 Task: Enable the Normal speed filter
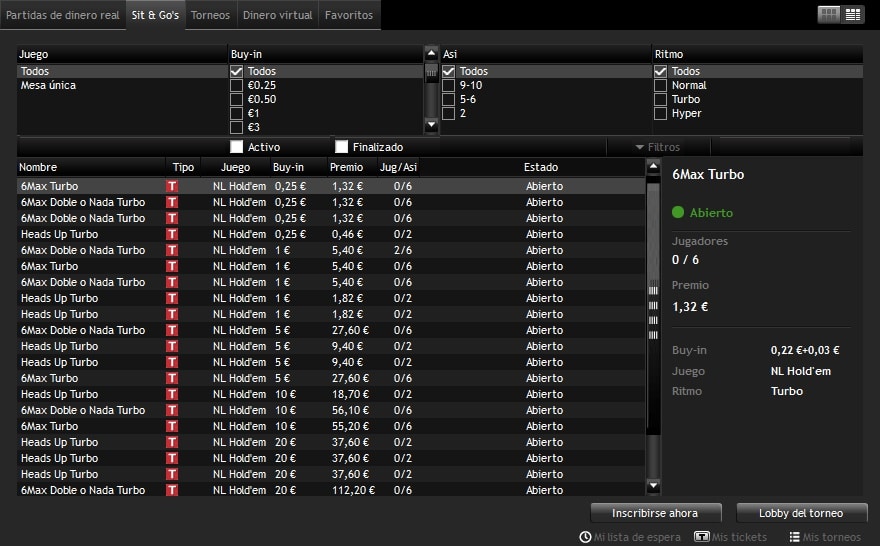[661, 85]
